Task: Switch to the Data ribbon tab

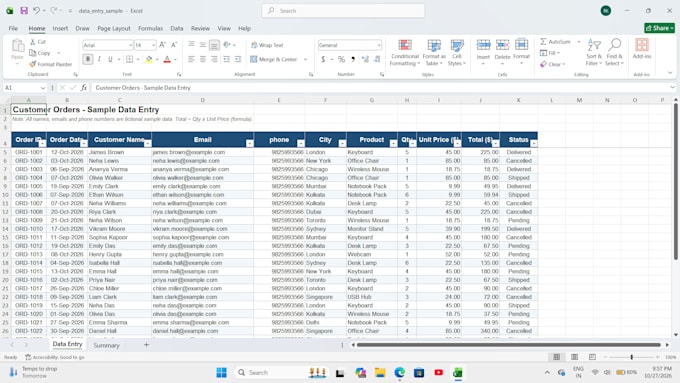Action: (177, 28)
